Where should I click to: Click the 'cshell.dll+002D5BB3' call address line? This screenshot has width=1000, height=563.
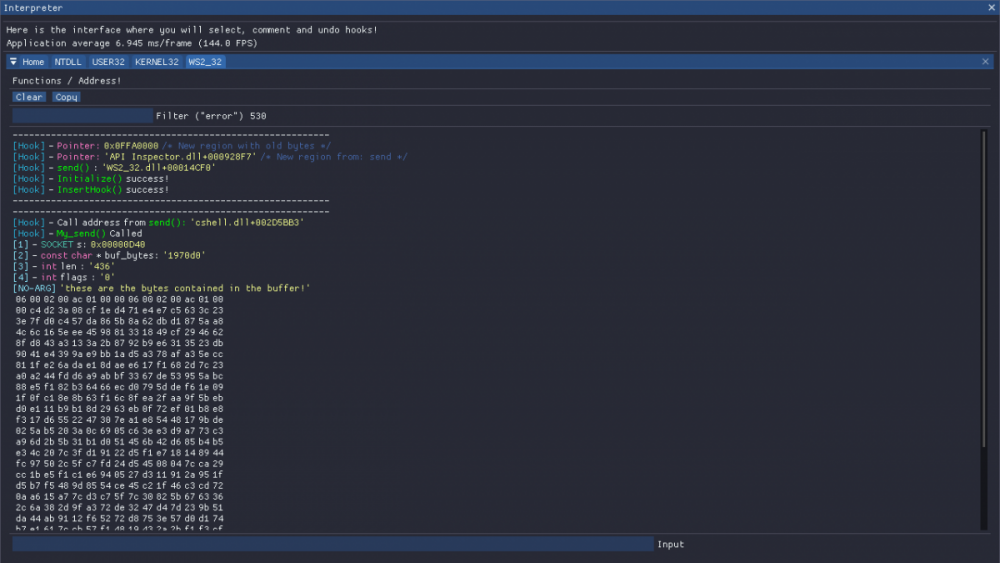click(158, 223)
